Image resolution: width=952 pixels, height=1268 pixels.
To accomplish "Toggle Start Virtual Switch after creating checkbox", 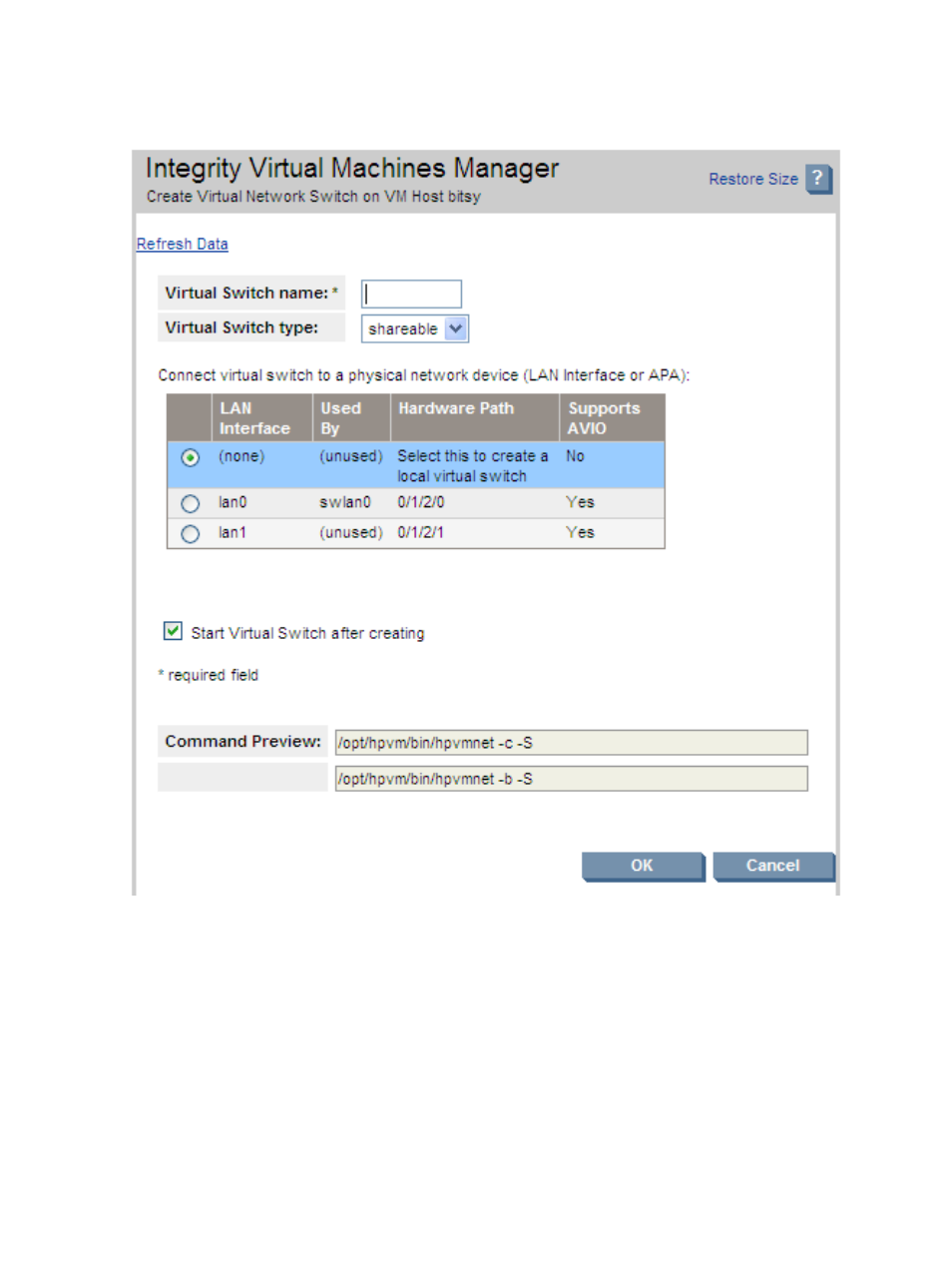I will click(x=173, y=631).
